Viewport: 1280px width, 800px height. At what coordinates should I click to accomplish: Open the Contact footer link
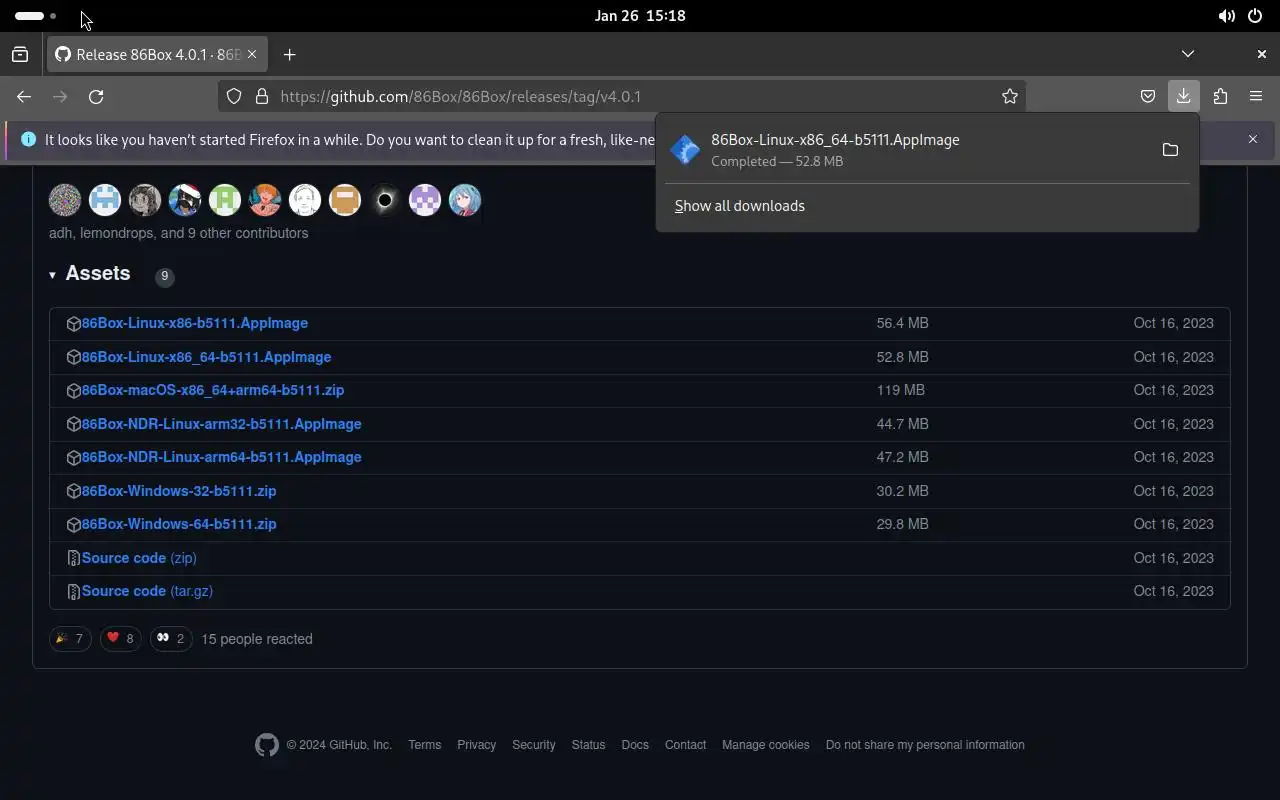click(685, 745)
